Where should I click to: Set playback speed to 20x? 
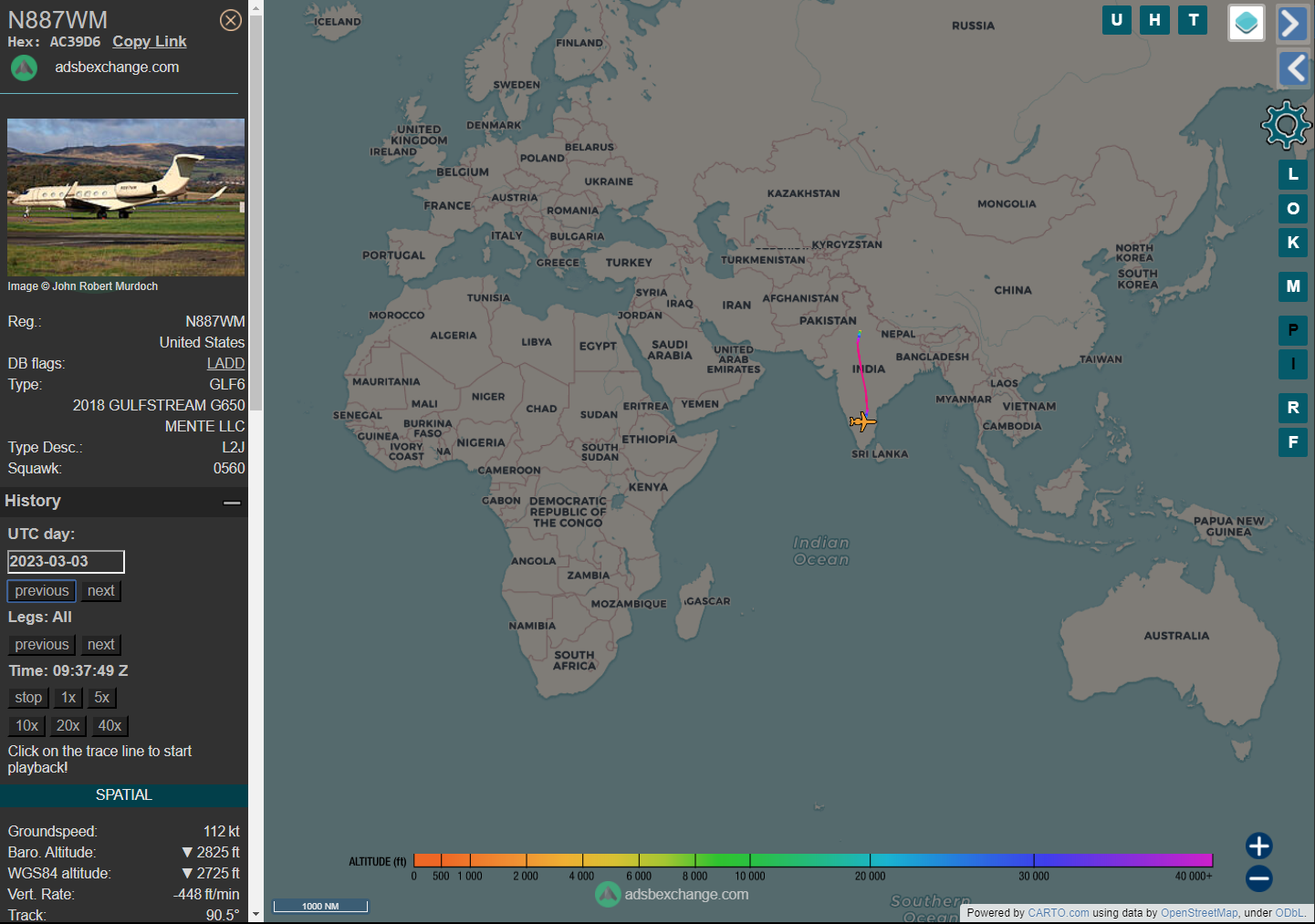coord(68,726)
